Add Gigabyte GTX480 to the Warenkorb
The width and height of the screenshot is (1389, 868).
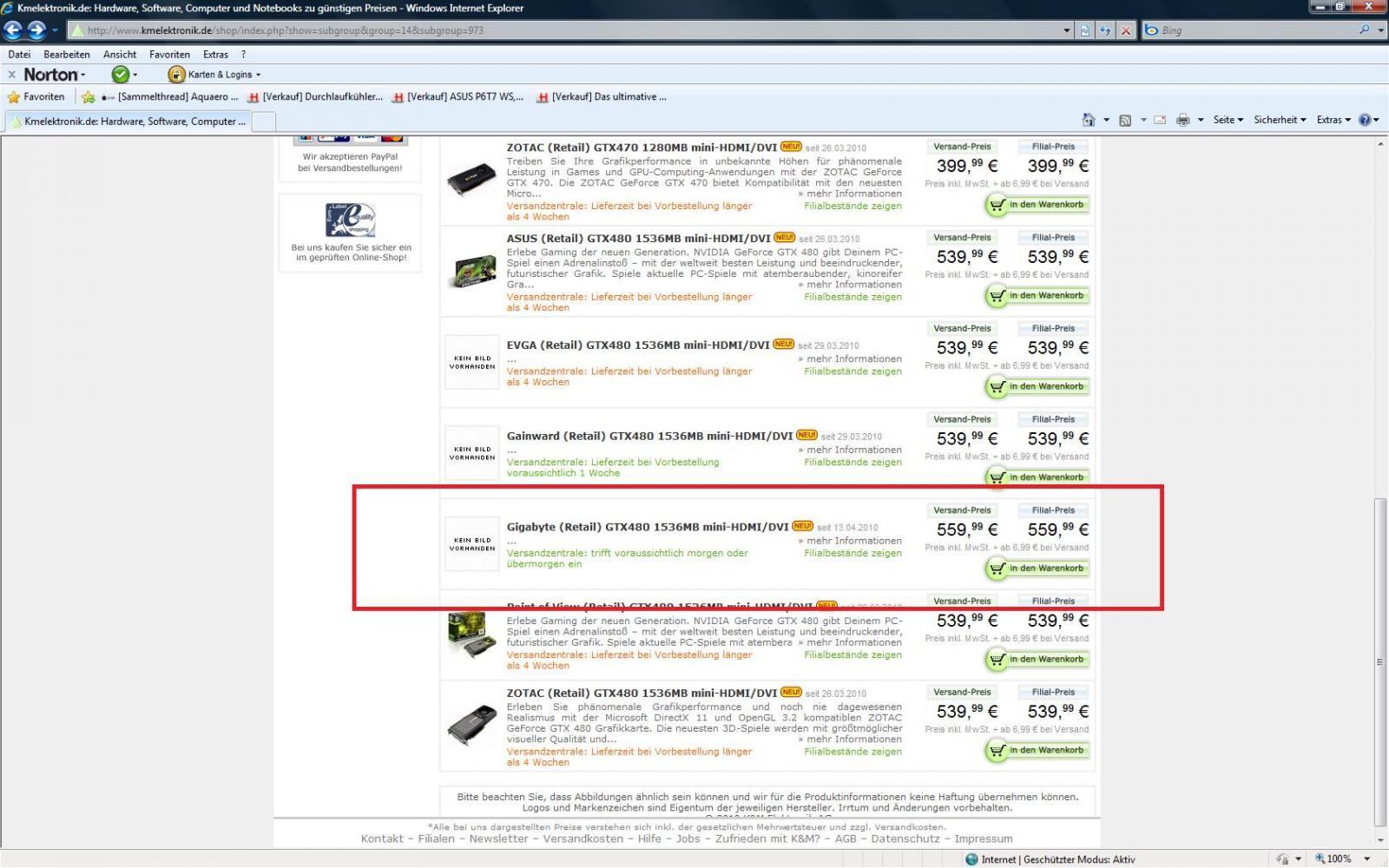point(1037,569)
